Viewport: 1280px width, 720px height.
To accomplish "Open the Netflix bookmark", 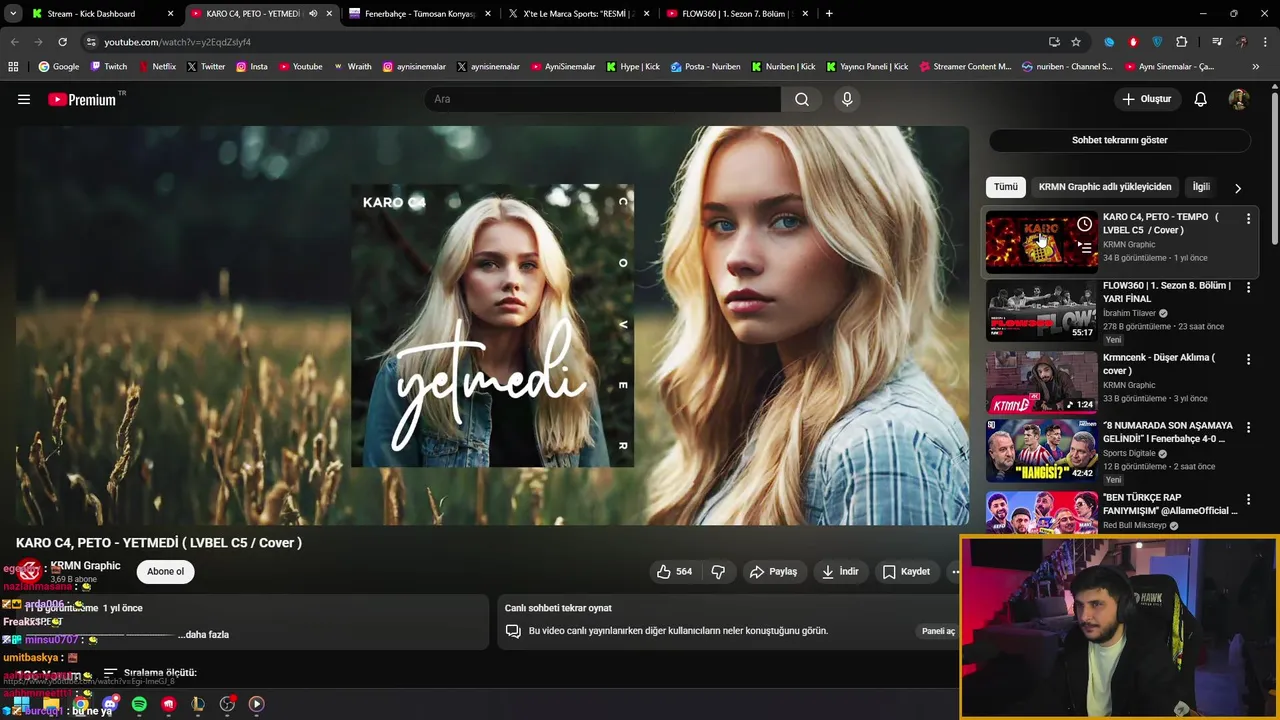I will coord(157,67).
